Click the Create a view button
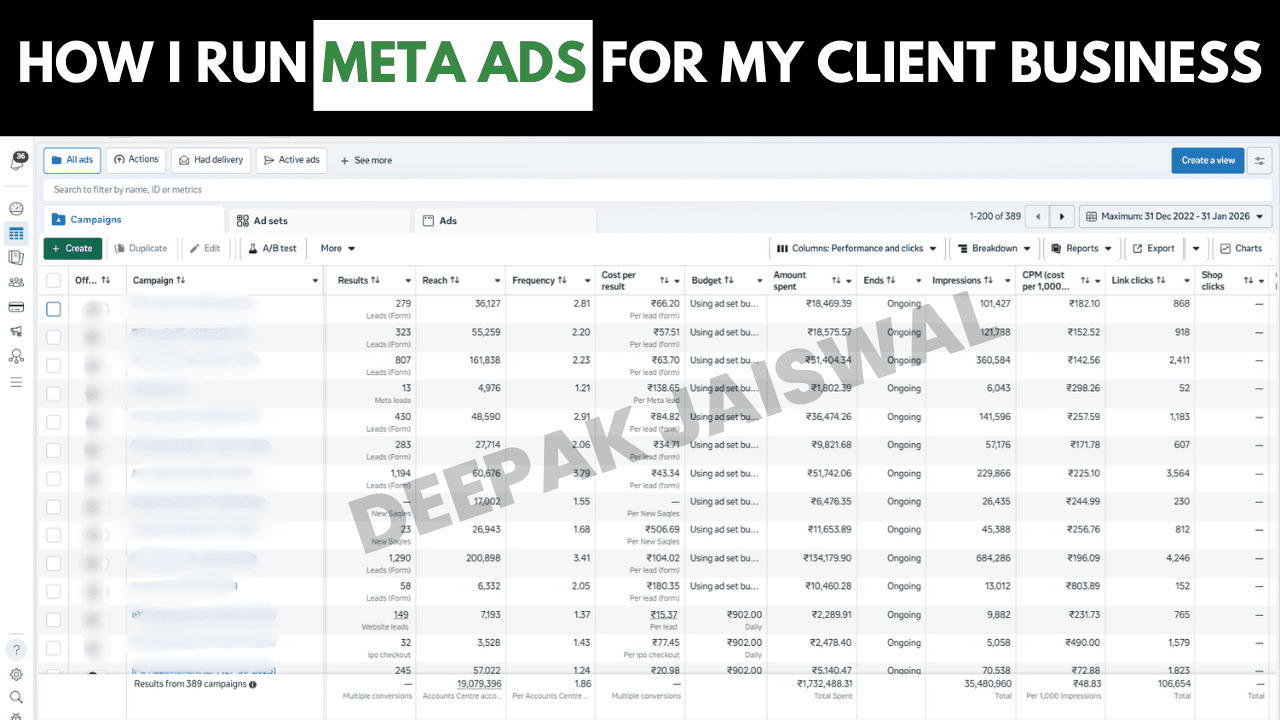The image size is (1280, 720). (1208, 160)
